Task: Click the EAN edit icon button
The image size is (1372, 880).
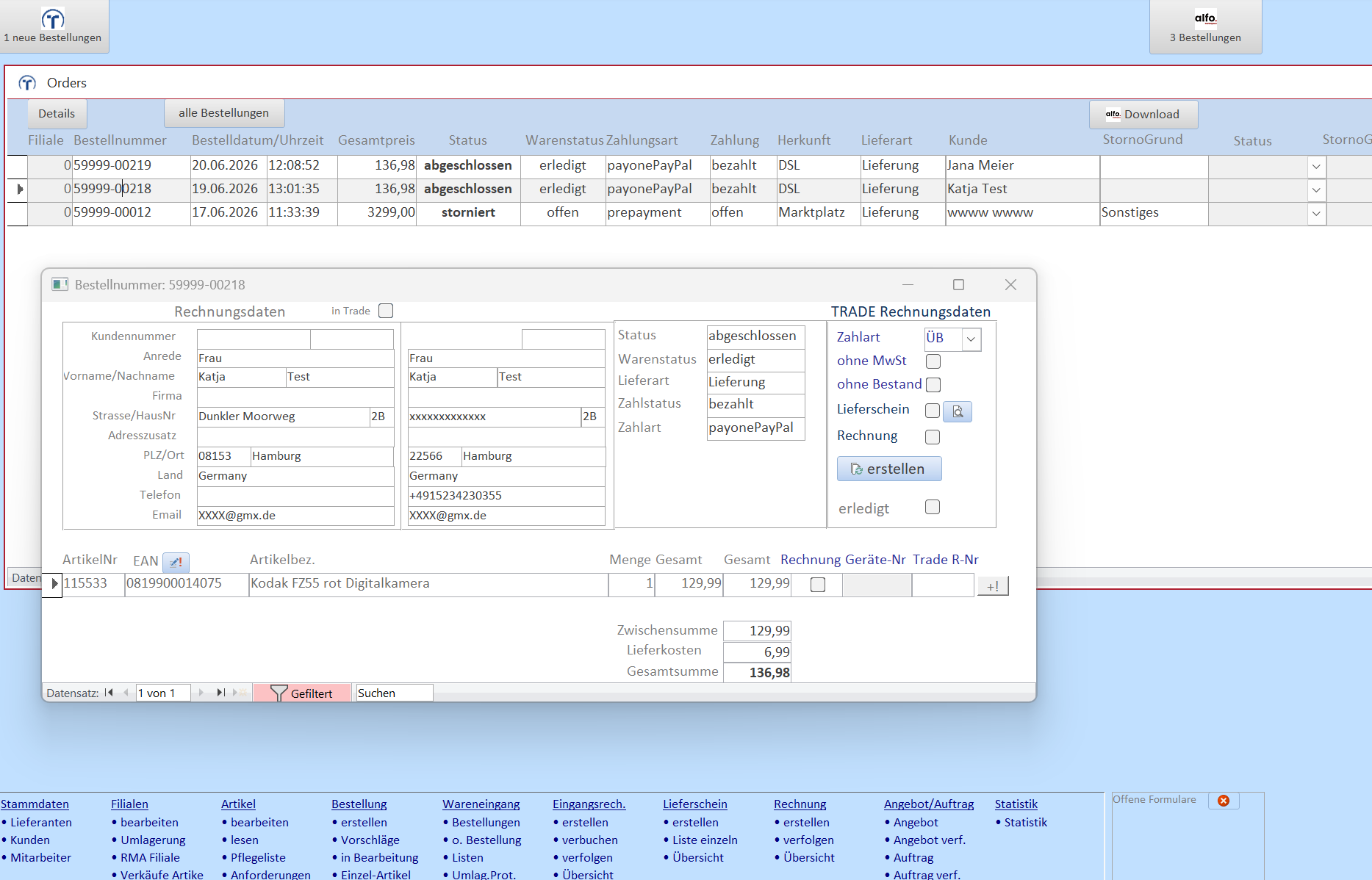Action: click(x=176, y=562)
